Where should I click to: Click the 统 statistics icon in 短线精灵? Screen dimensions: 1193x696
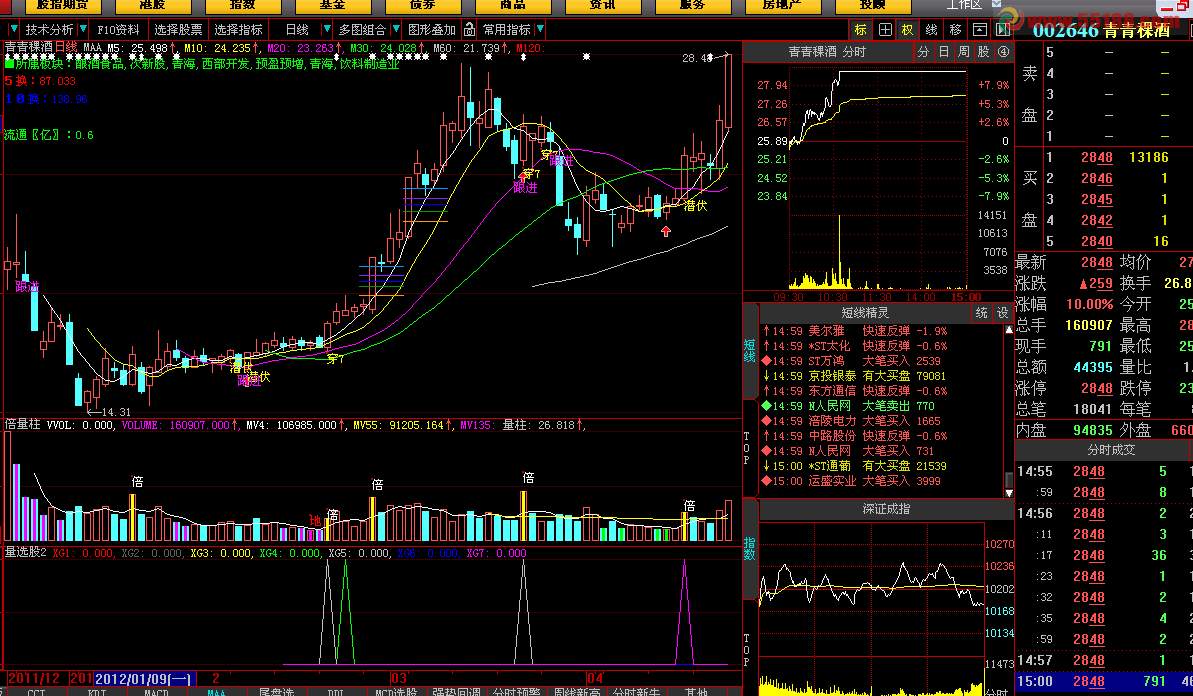point(982,313)
